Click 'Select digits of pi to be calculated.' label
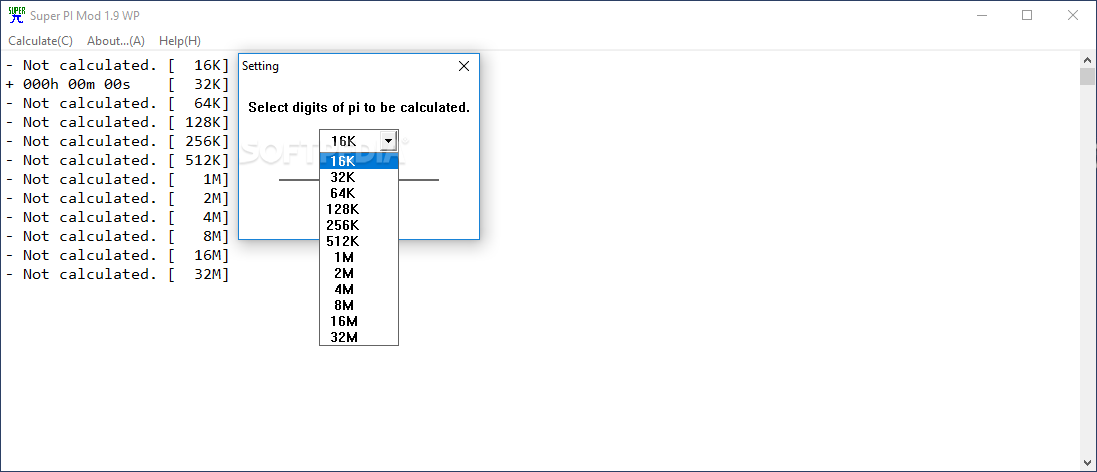 tap(359, 108)
